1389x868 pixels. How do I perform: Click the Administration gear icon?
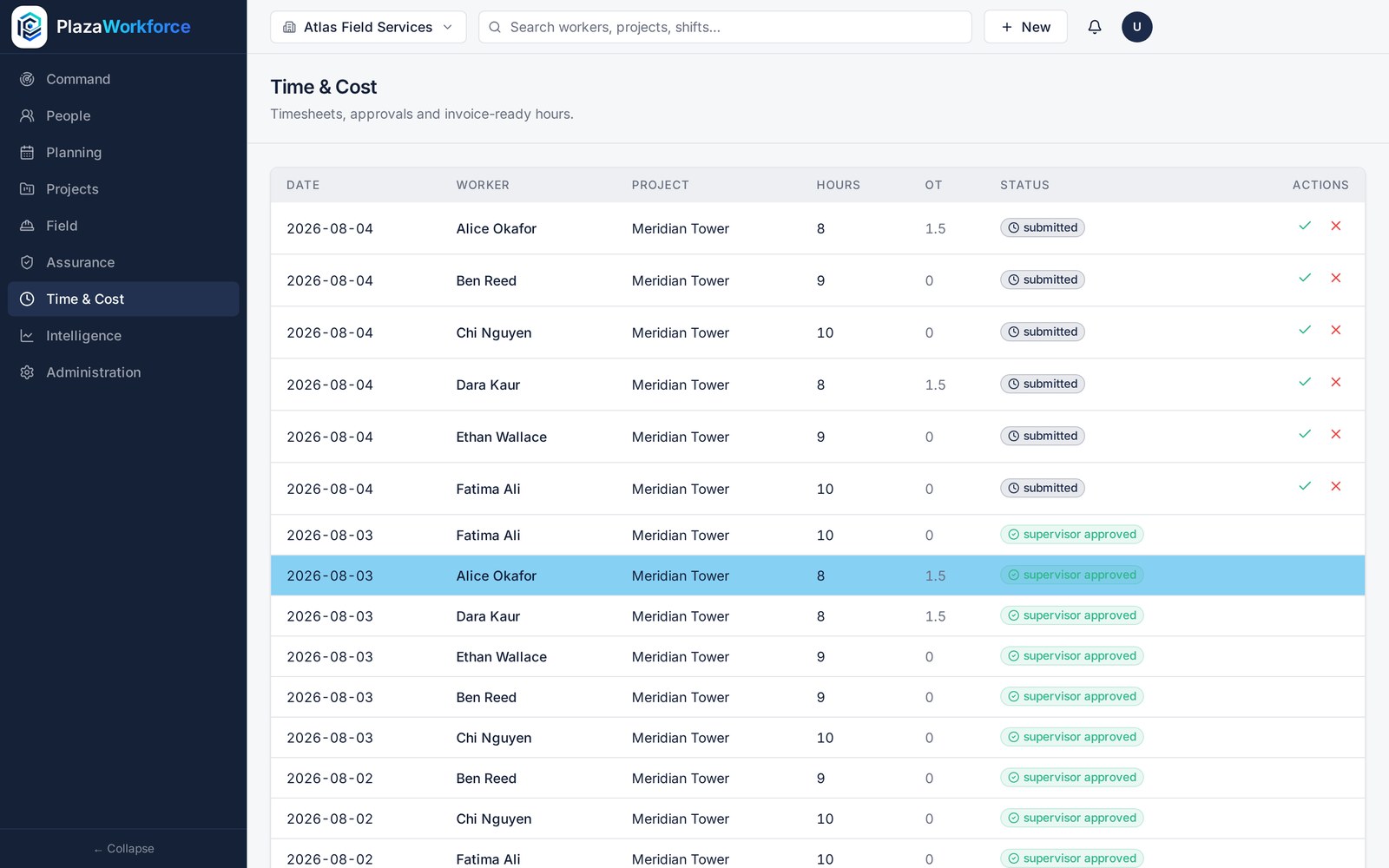pyautogui.click(x=27, y=372)
